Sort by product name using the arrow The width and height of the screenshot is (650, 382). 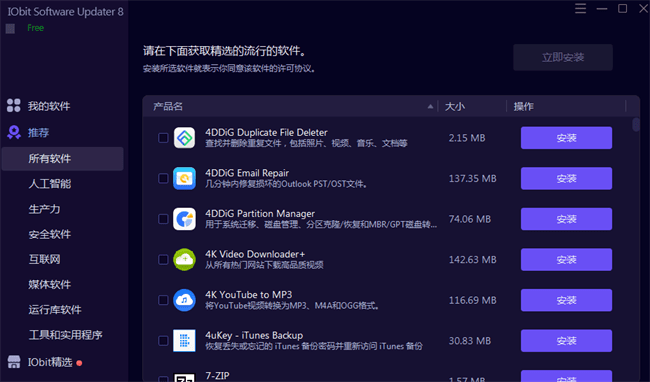point(430,106)
